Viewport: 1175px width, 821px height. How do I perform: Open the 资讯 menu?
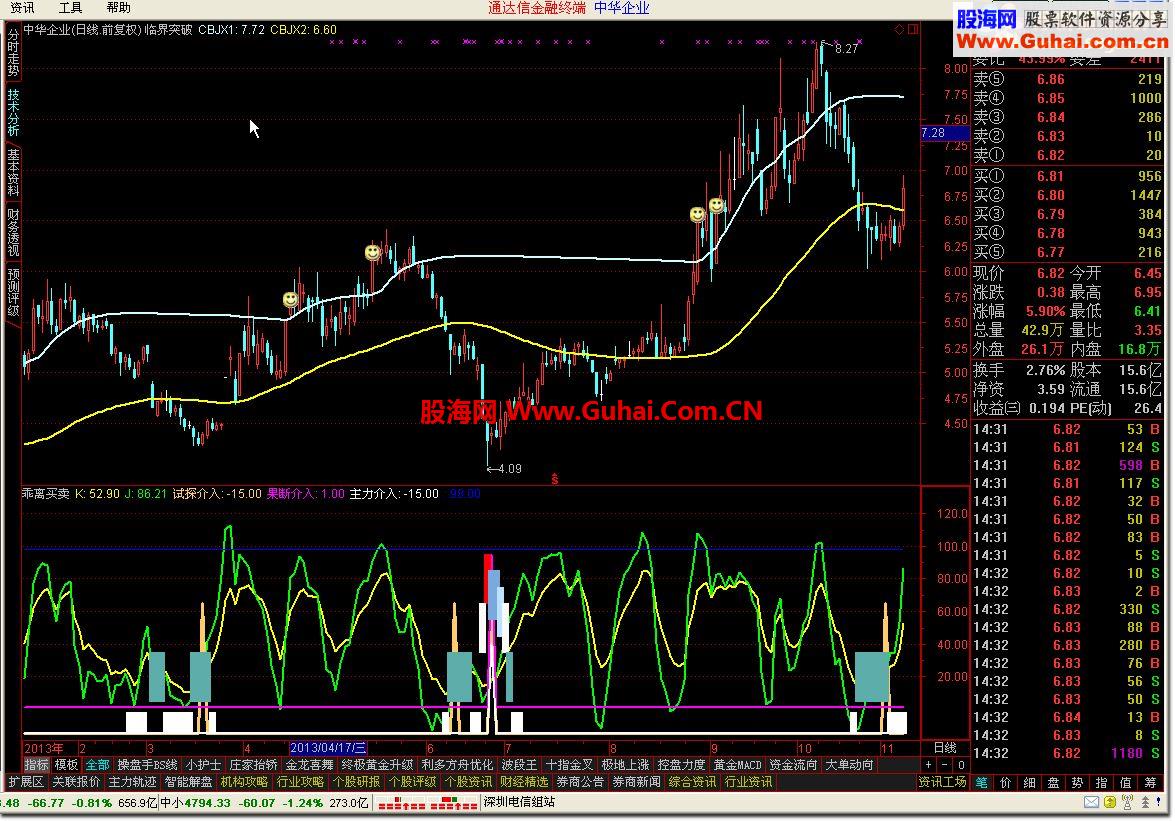(22, 7)
